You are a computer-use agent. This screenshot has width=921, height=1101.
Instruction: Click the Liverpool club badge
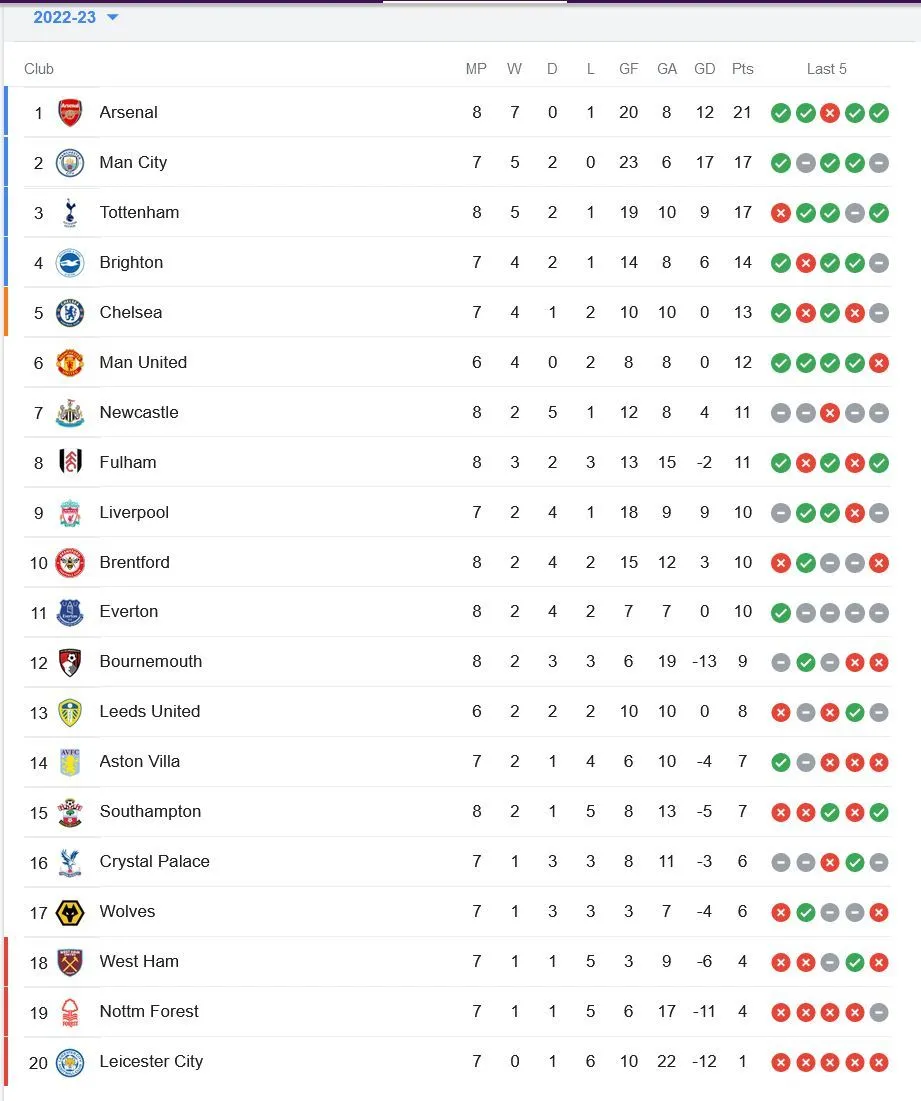click(x=70, y=512)
